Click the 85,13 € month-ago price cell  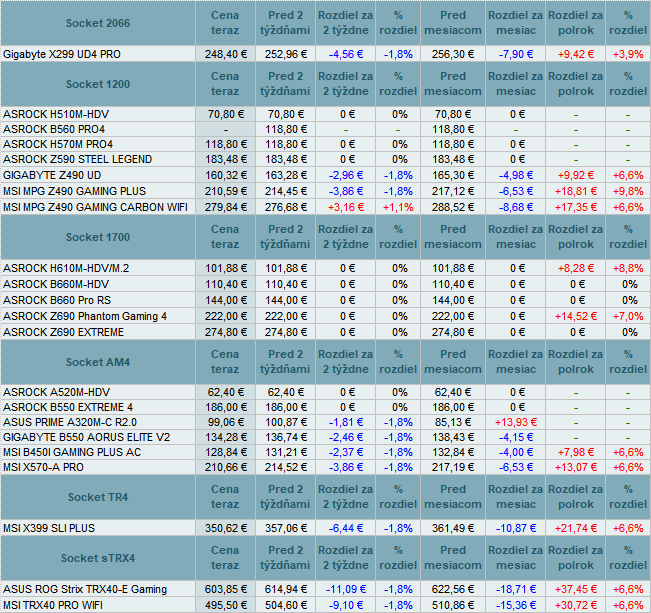(x=453, y=422)
